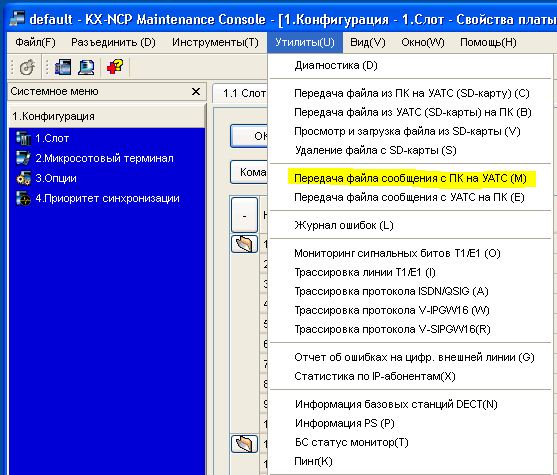Screen dimensions: 557x475
Task: Click the 3.Опции gear icon
Action: click(x=23, y=178)
